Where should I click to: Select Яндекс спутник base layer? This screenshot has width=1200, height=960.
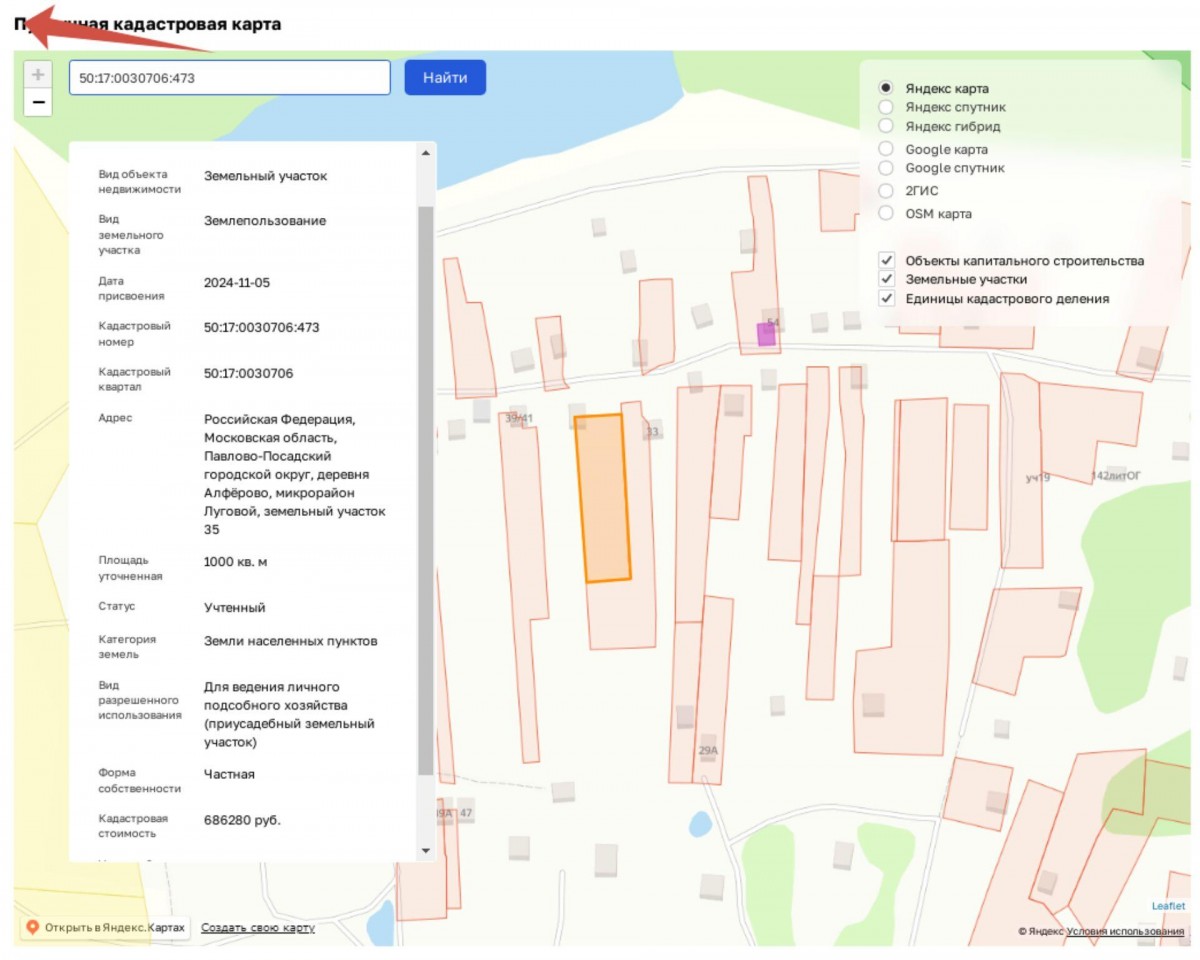[885, 107]
